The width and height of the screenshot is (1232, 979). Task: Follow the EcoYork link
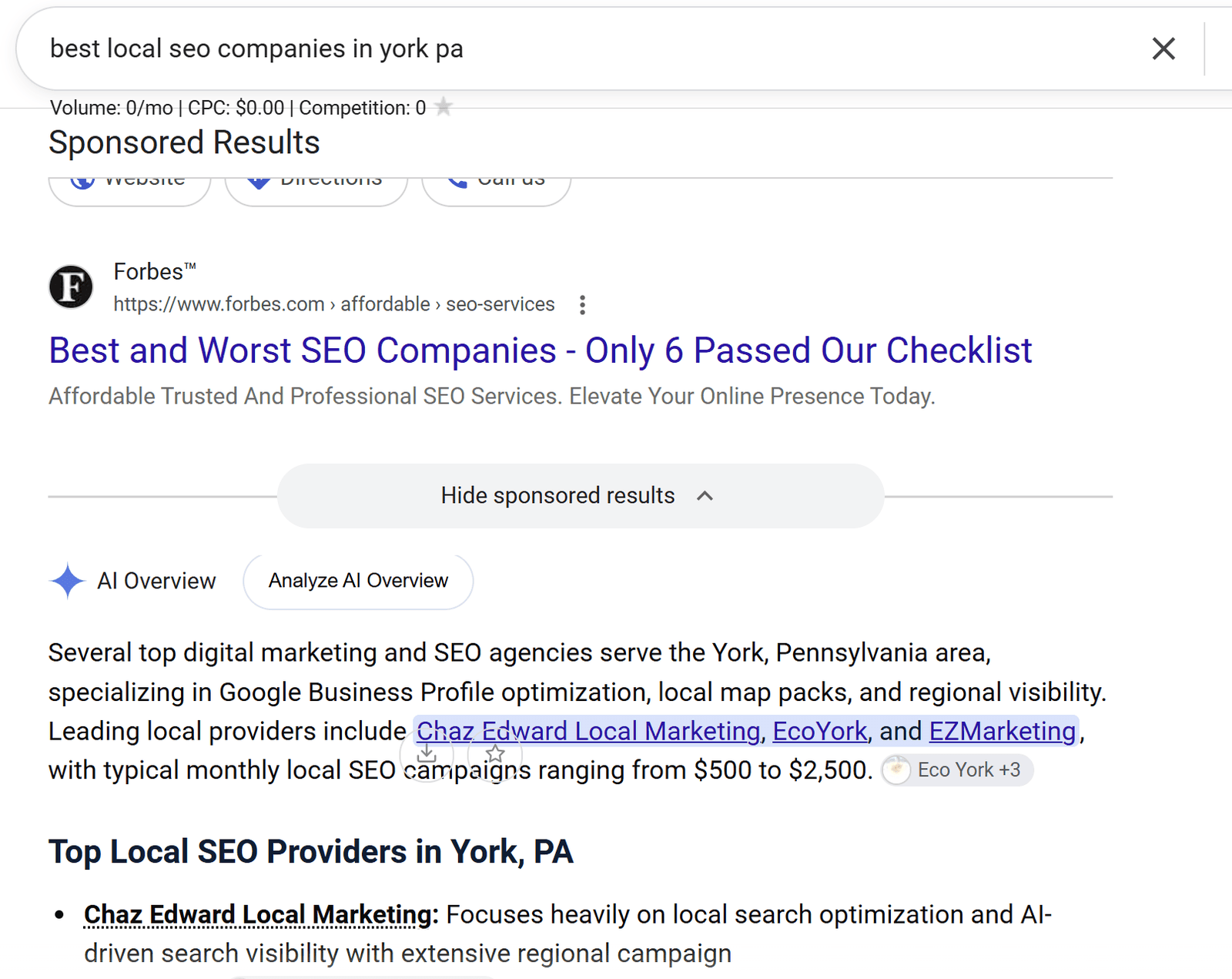[819, 731]
